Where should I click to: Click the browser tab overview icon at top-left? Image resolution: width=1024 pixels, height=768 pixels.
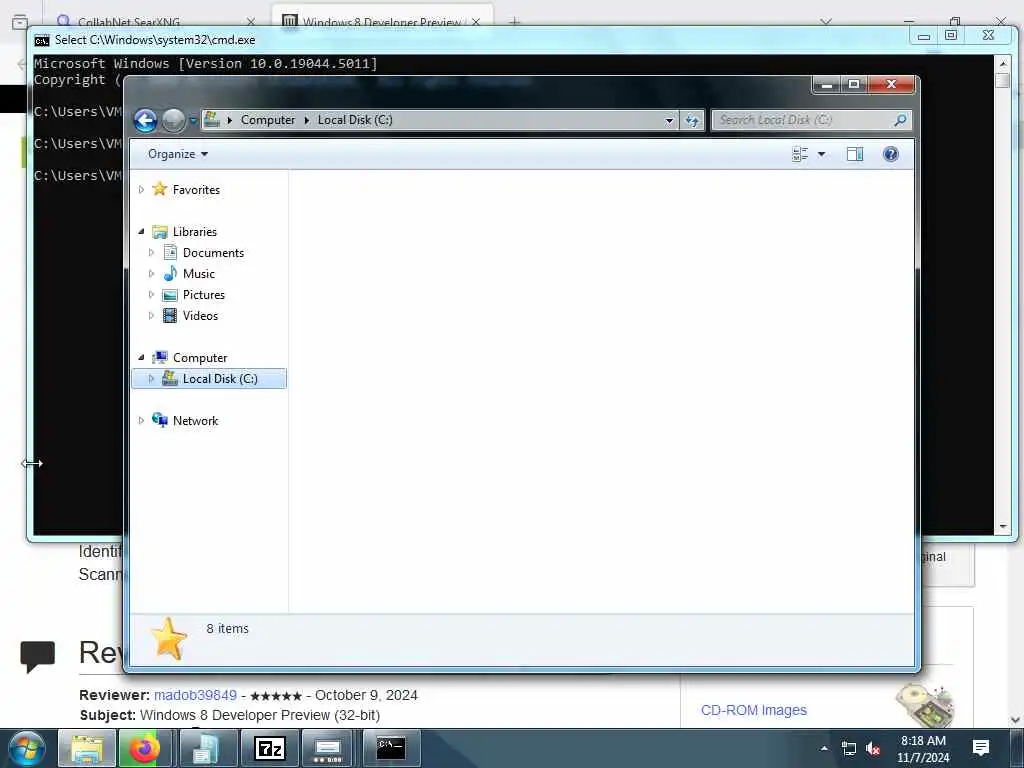pyautogui.click(x=20, y=22)
